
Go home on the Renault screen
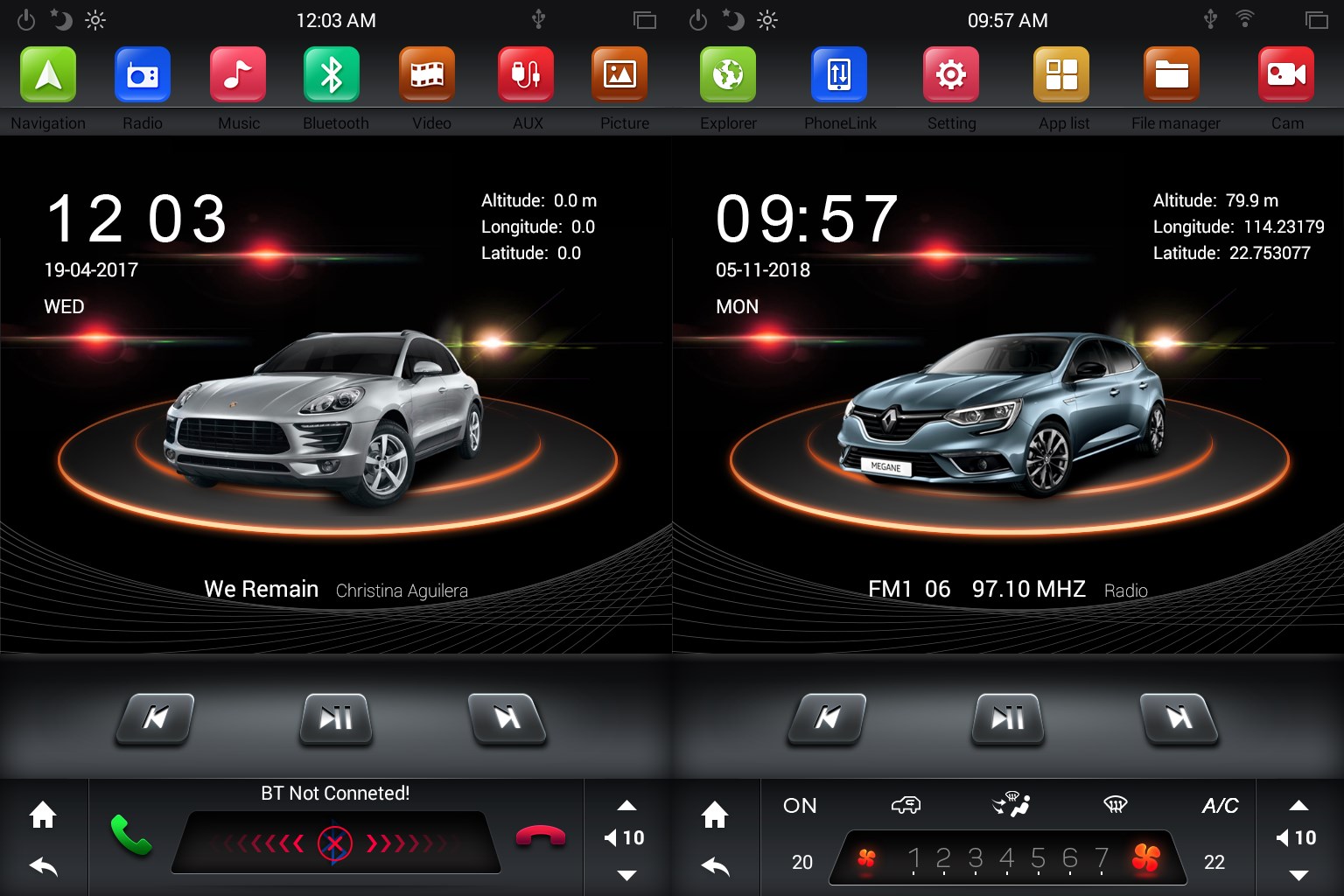715,815
